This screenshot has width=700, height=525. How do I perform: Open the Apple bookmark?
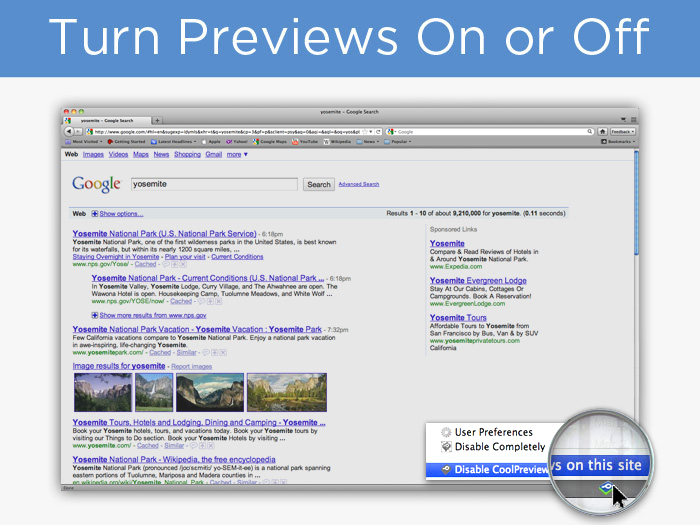pos(211,142)
